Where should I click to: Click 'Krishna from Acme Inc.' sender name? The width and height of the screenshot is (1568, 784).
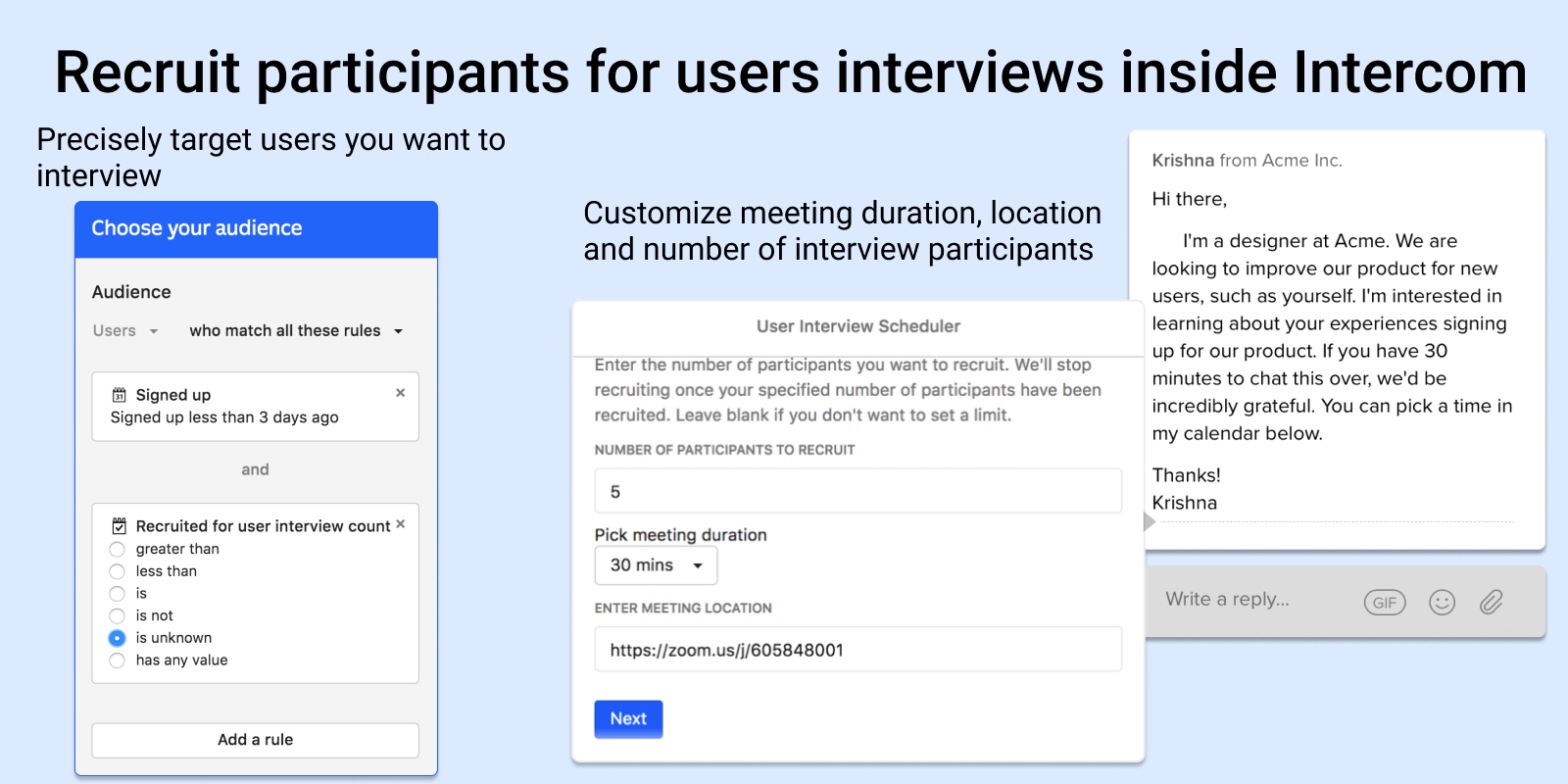pos(1247,161)
